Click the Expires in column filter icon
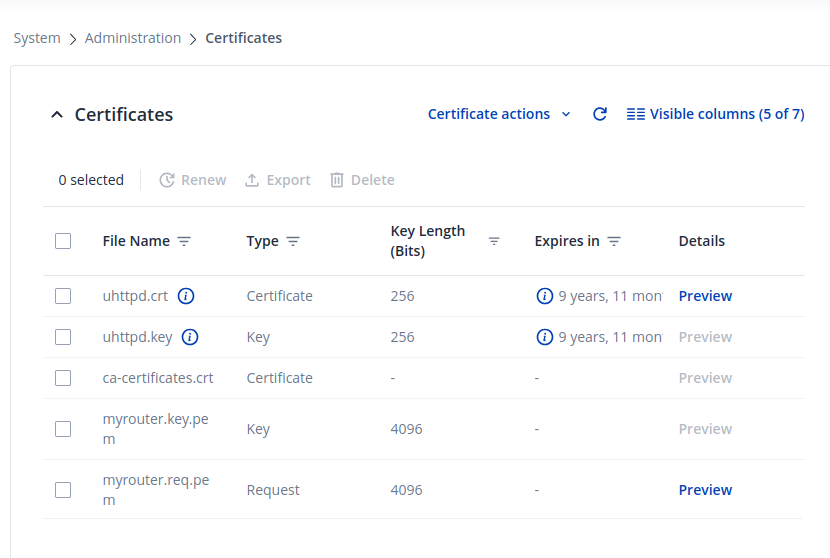The image size is (830, 558). click(614, 241)
